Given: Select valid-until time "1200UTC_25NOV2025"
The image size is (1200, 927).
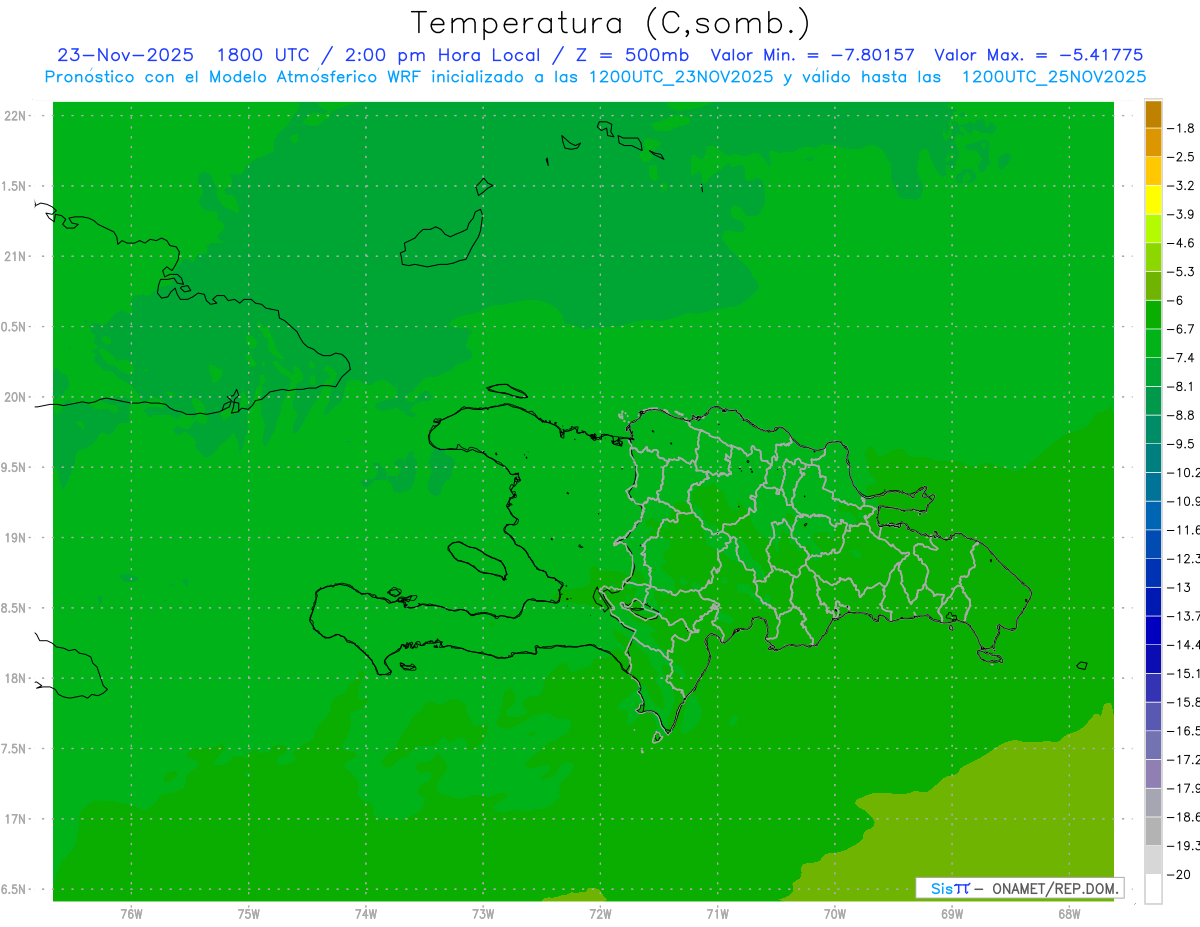Looking at the screenshot, I should coord(1053,77).
